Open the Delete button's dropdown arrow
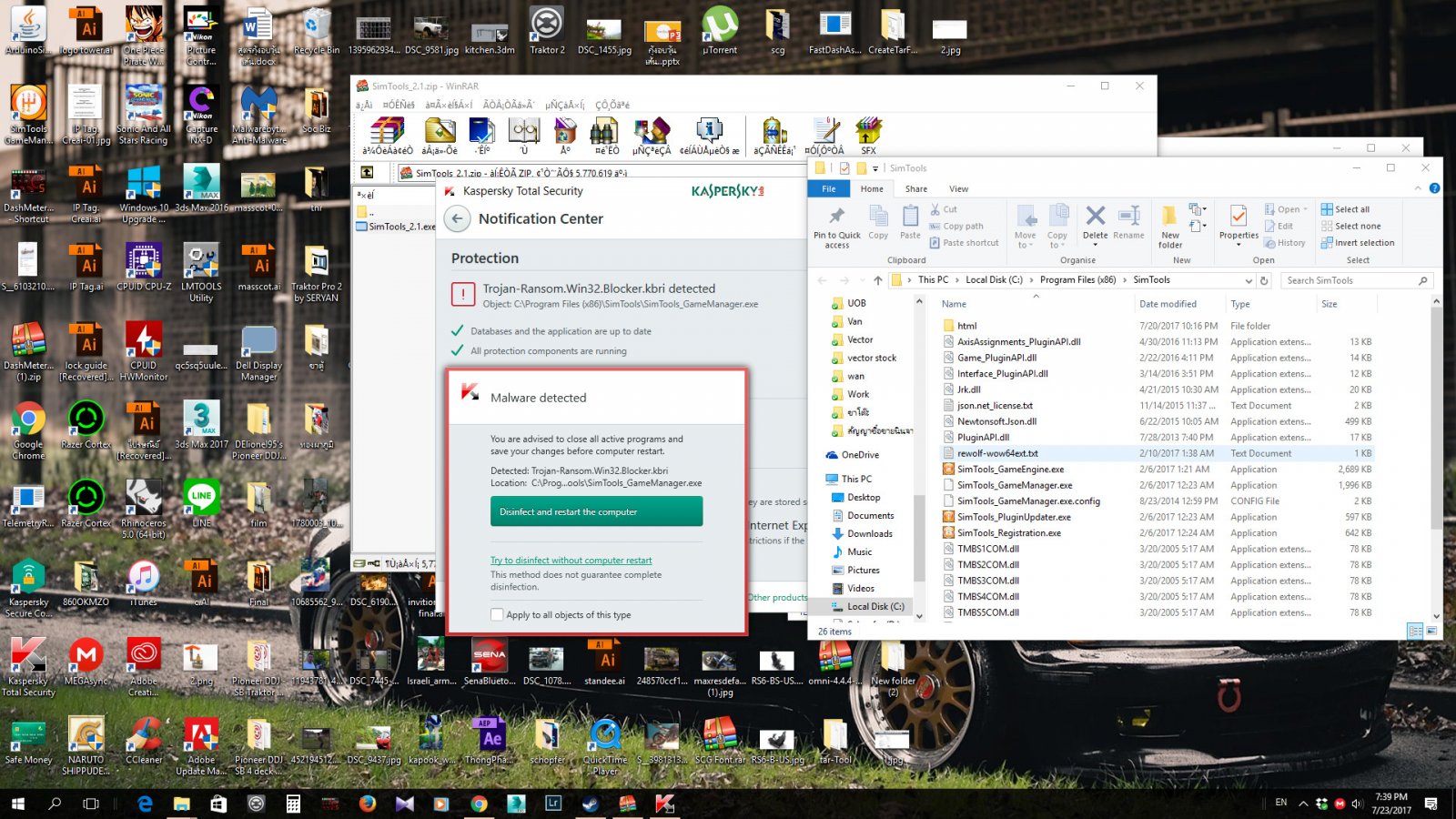 click(1096, 246)
